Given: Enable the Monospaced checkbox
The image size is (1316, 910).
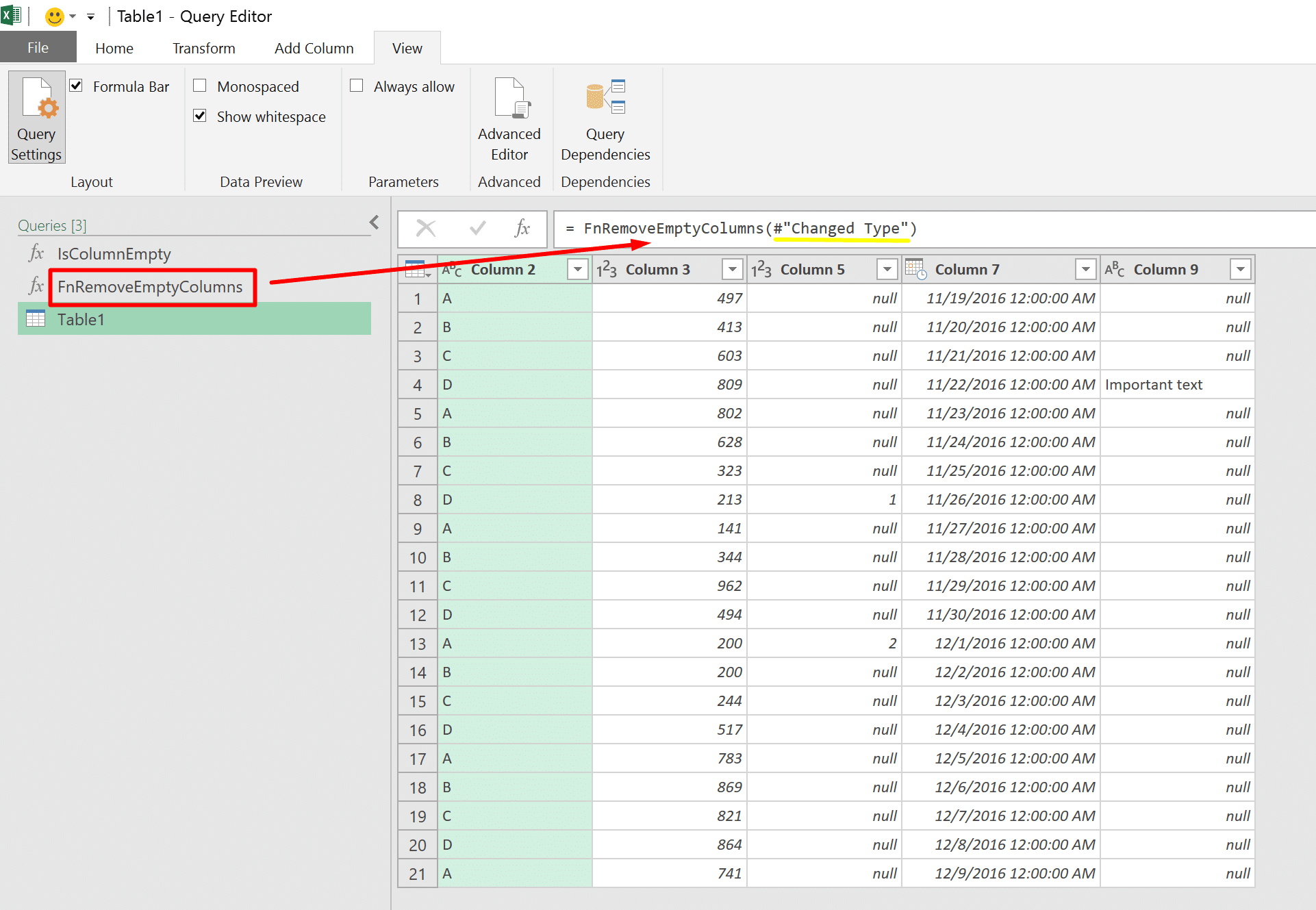Looking at the screenshot, I should click(200, 86).
